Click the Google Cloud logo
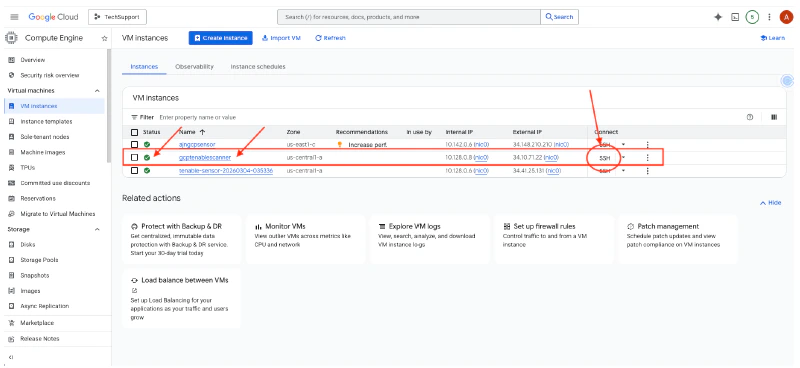 53,17
